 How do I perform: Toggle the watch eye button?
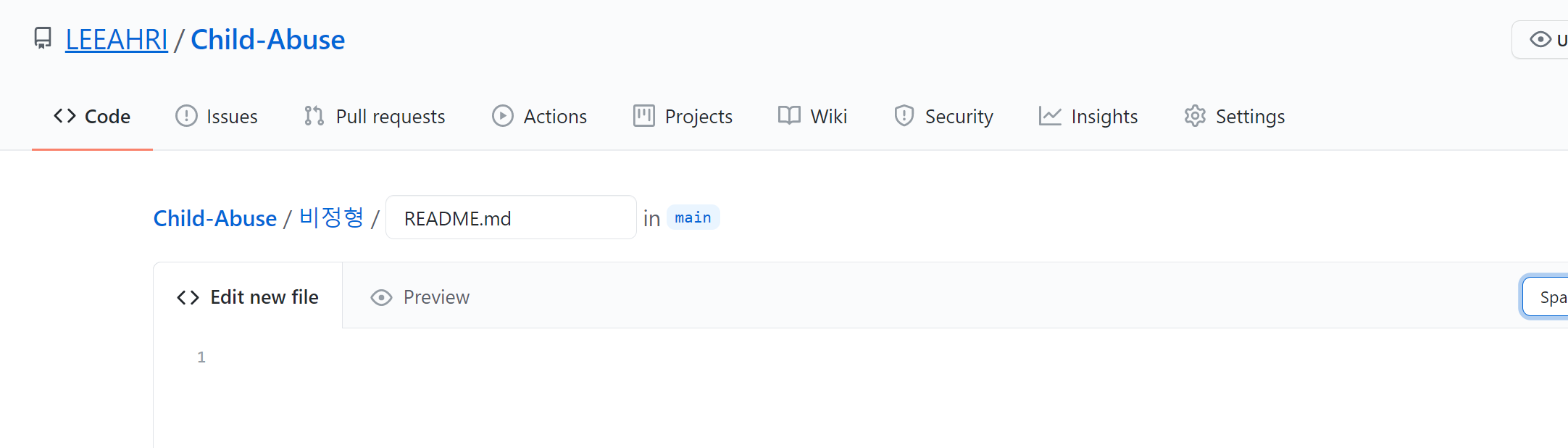[1540, 40]
